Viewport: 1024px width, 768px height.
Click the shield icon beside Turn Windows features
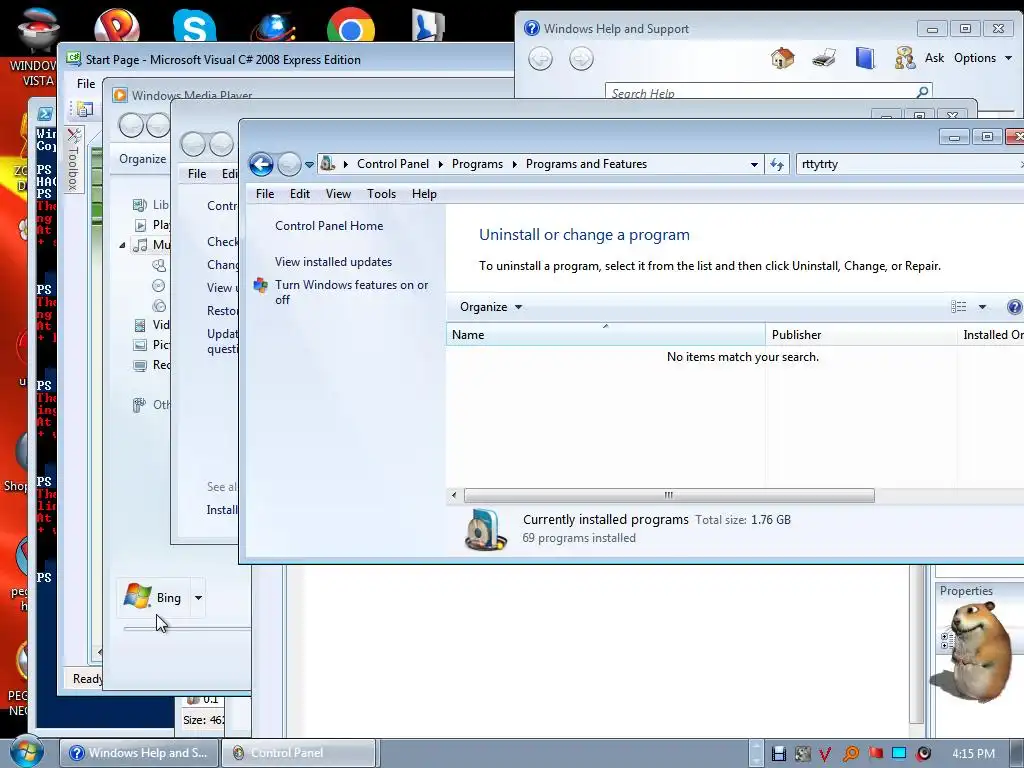pos(261,285)
